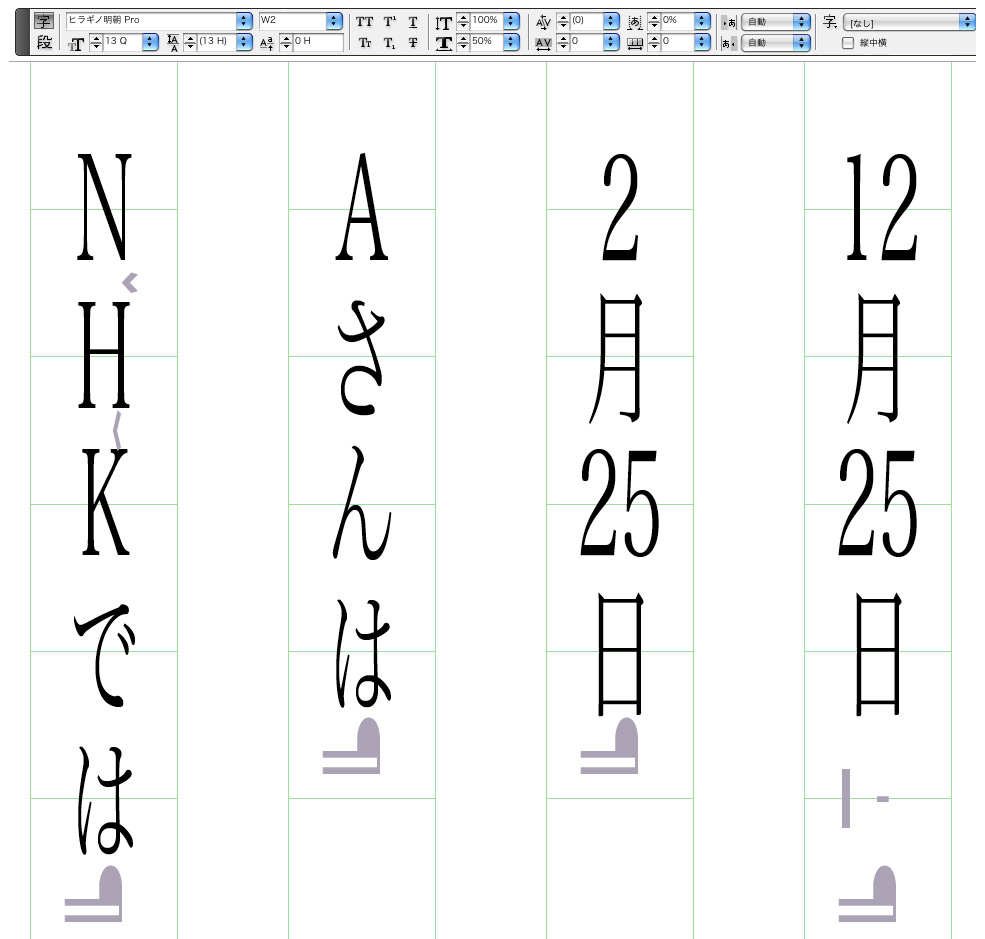Viewport: 985px width, 939px height.
Task: Click the tsume (character tightening) icon
Action: point(635,23)
